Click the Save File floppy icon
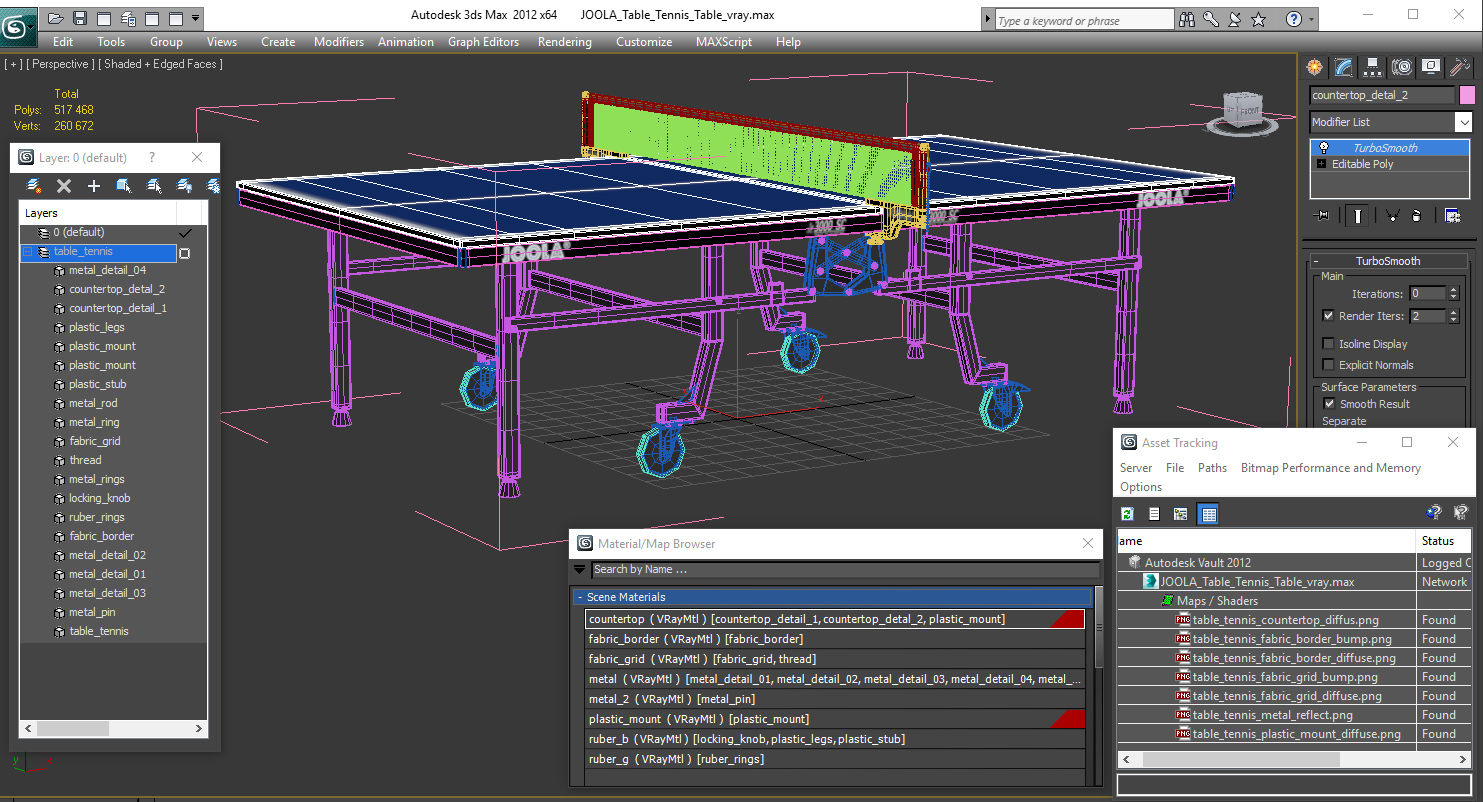This screenshot has width=1483, height=802. tap(80, 18)
